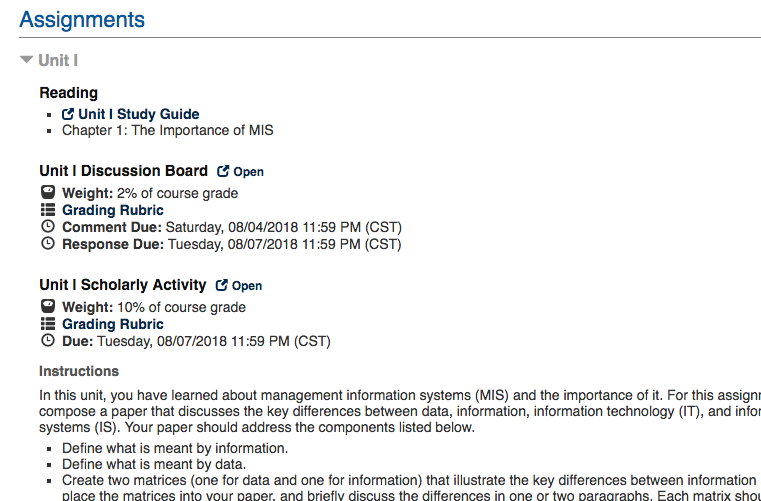
Task: Click clock icon beside Response Due
Action: [48, 243]
